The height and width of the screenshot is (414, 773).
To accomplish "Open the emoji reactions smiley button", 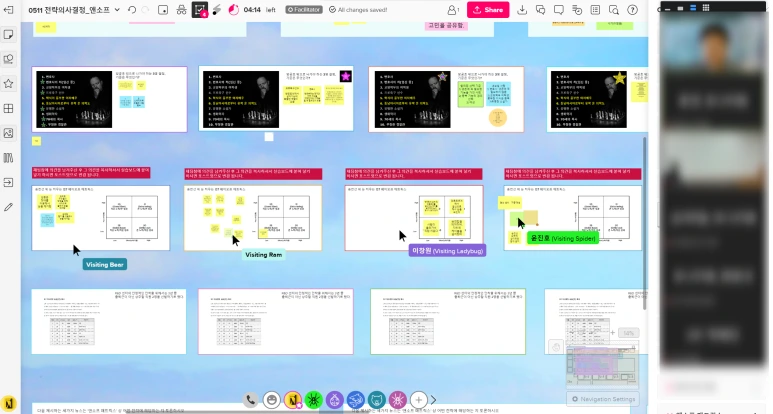I will pos(271,400).
